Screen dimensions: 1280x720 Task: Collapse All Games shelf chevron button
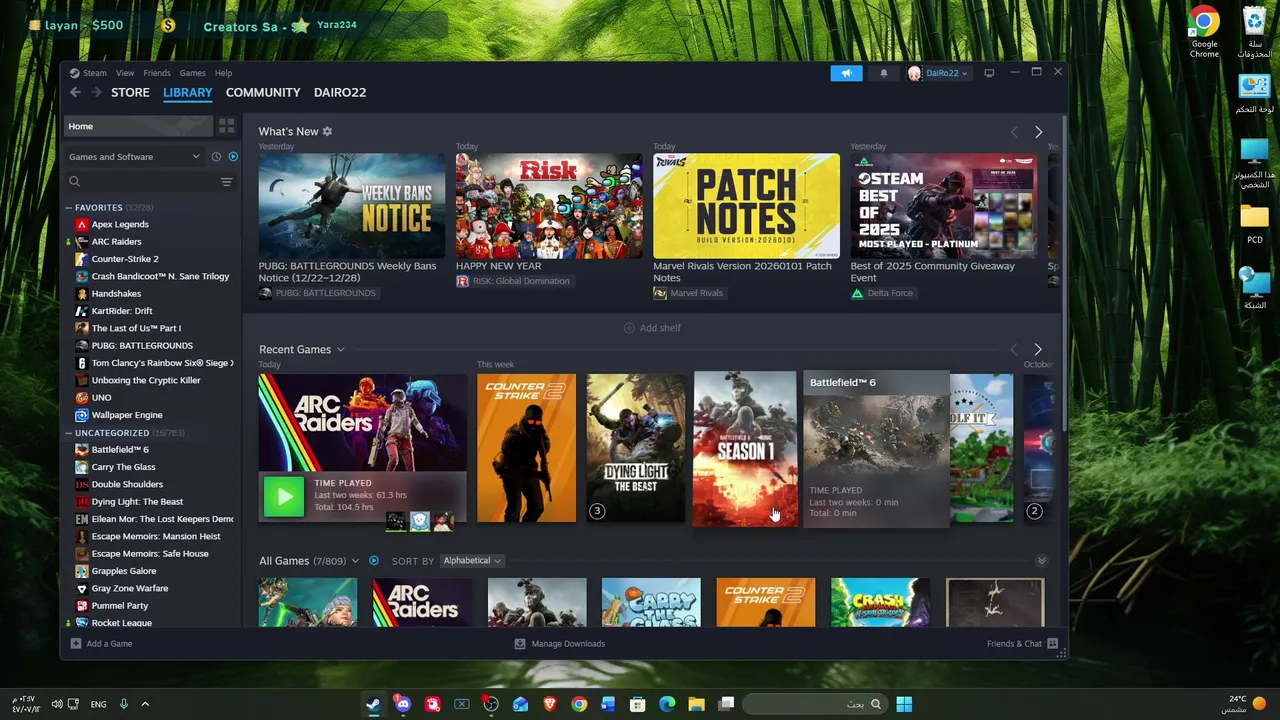point(1041,561)
